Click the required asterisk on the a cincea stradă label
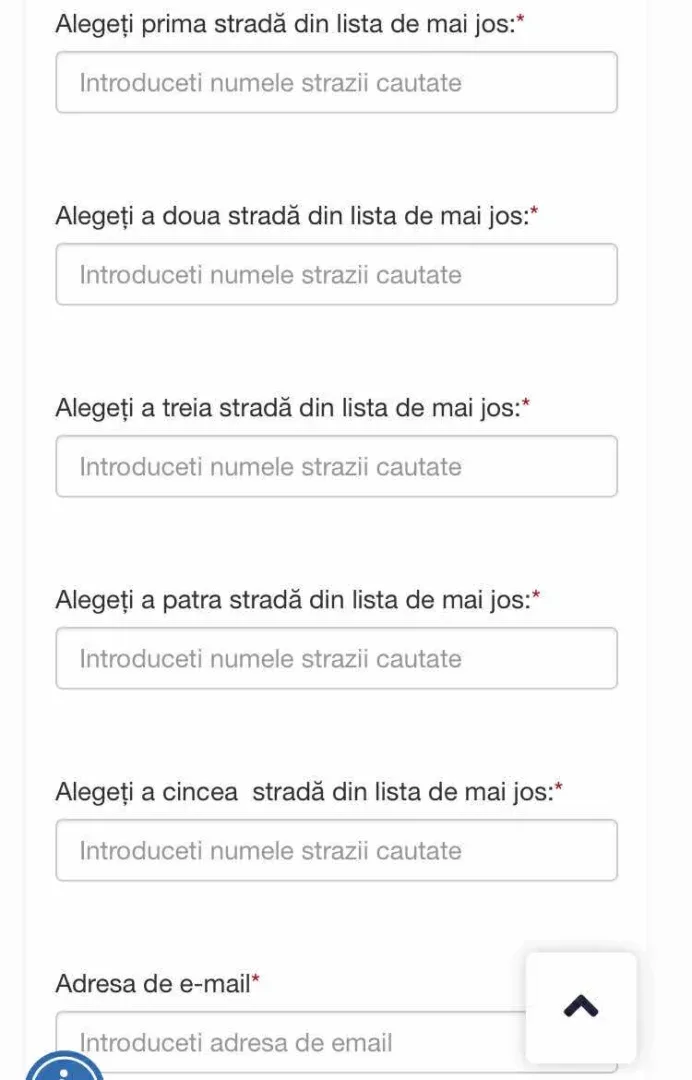Viewport: 692px width, 1080px height. coord(558,786)
